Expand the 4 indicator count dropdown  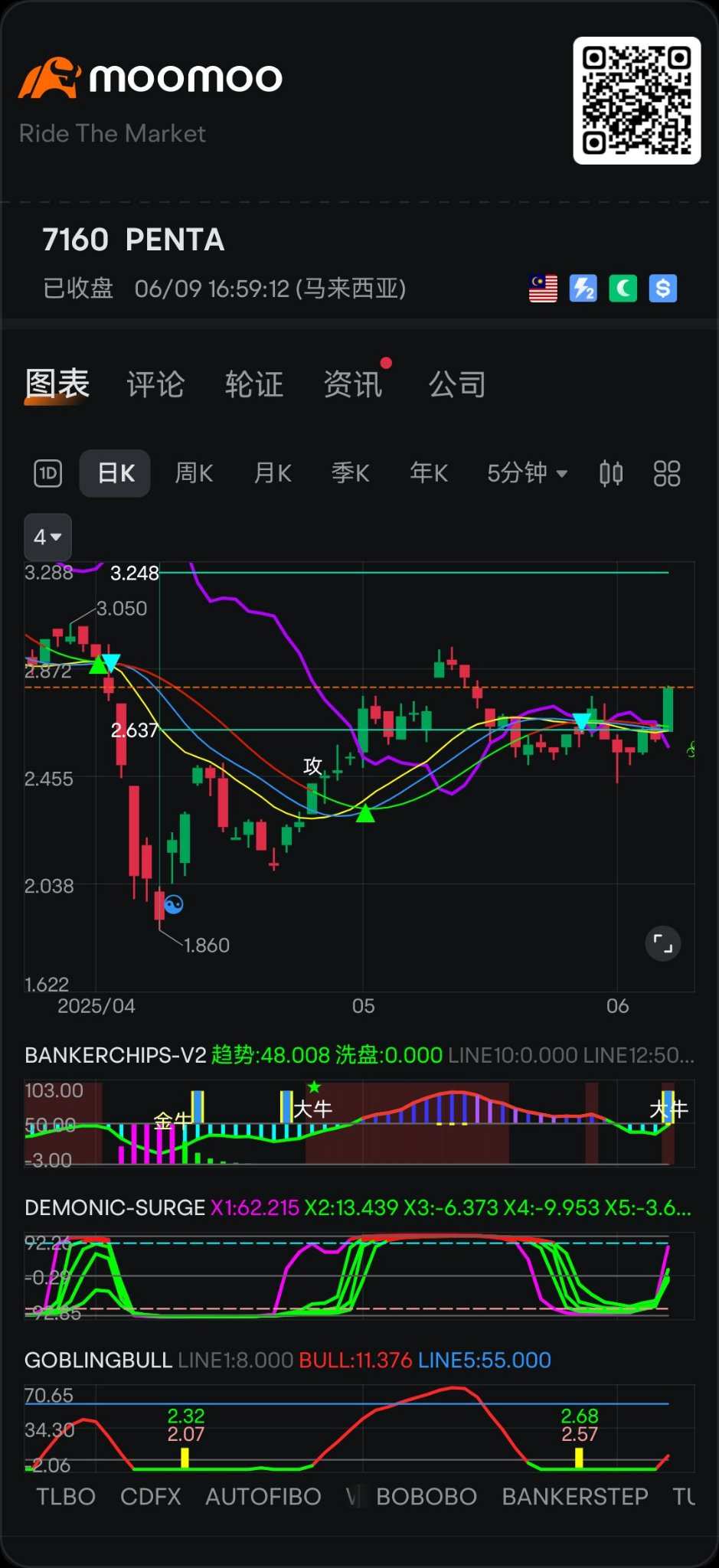tap(48, 537)
